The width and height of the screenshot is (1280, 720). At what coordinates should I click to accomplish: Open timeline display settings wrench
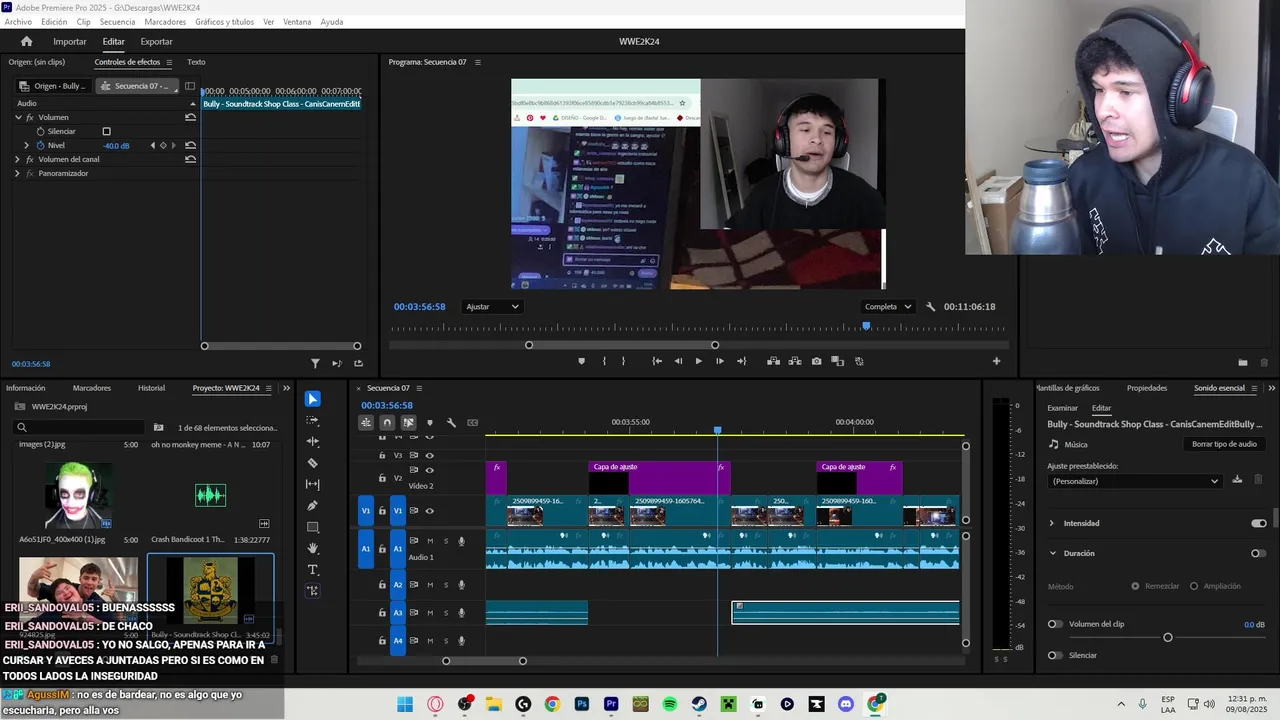[x=451, y=422]
